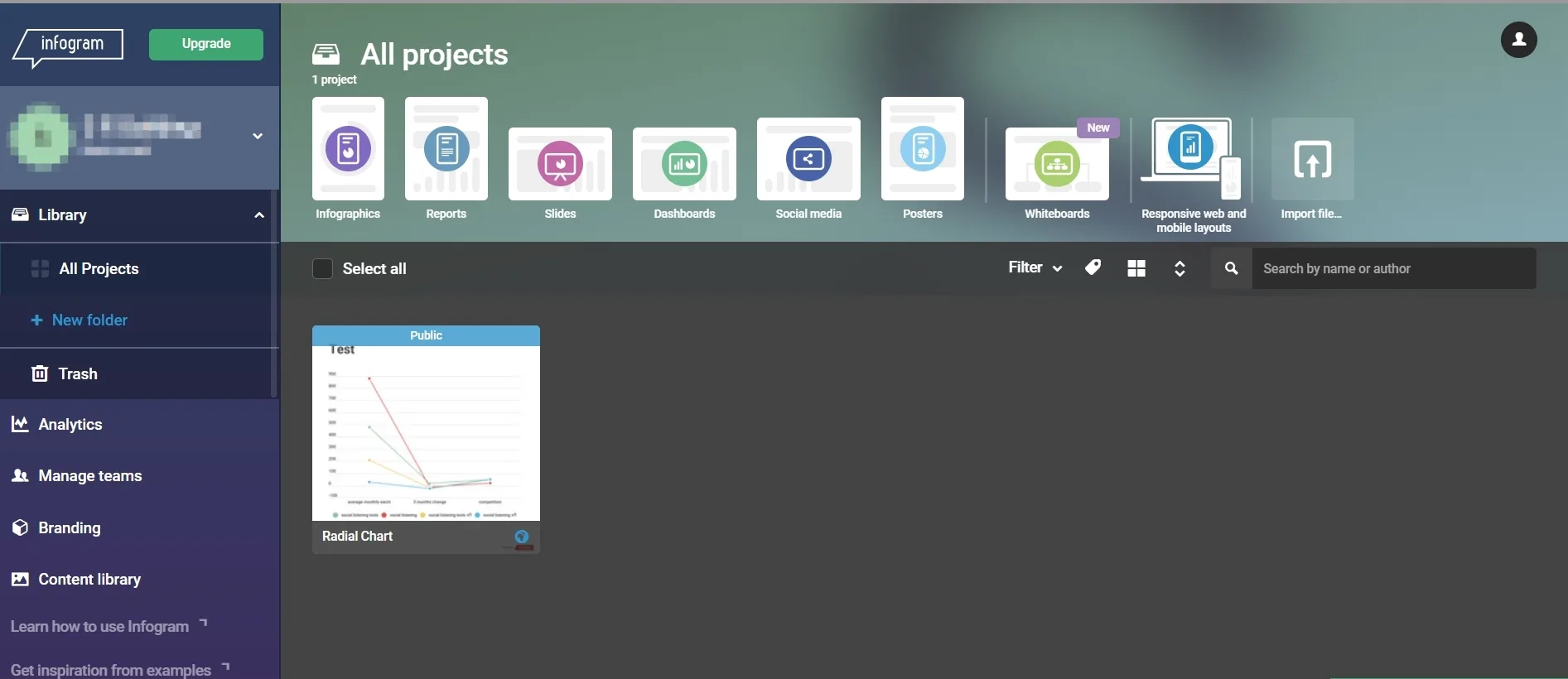Check the Select all checkbox
Image resolution: width=1568 pixels, height=679 pixels.
click(x=322, y=269)
